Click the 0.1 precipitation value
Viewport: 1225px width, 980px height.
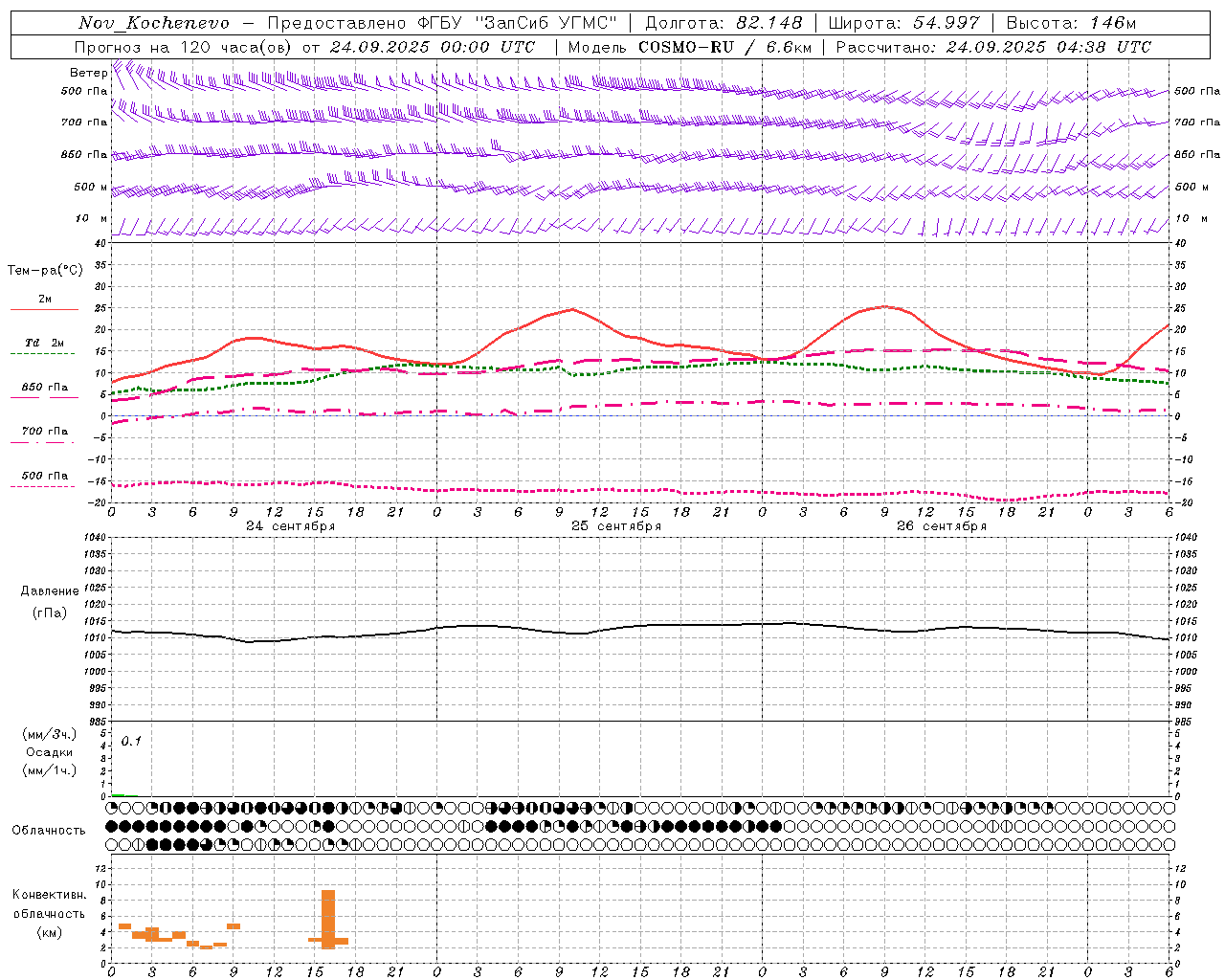coord(131,741)
